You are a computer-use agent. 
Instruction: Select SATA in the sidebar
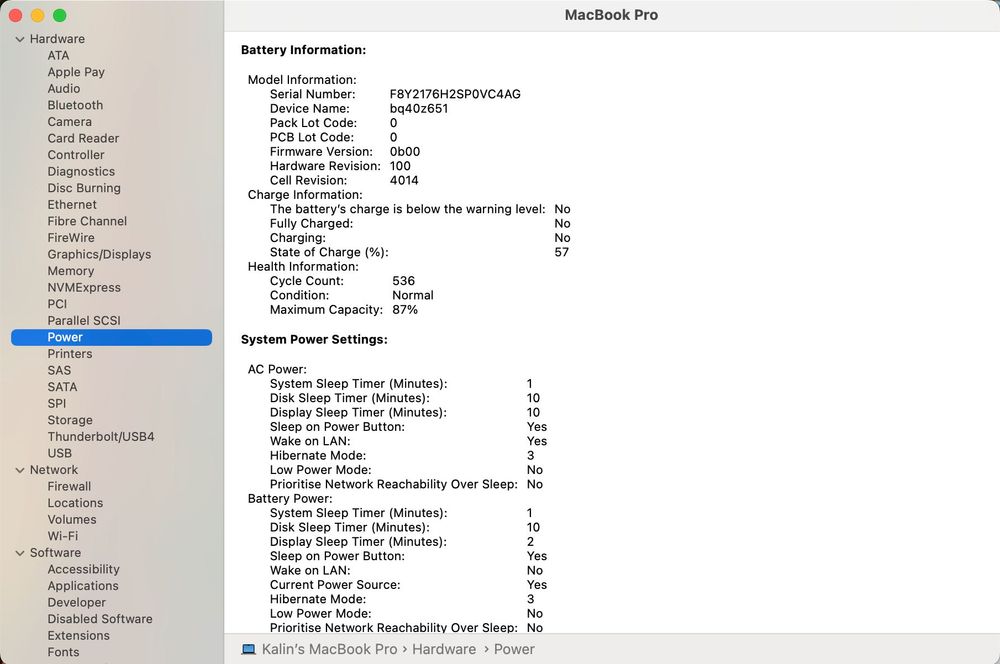pyautogui.click(x=62, y=387)
